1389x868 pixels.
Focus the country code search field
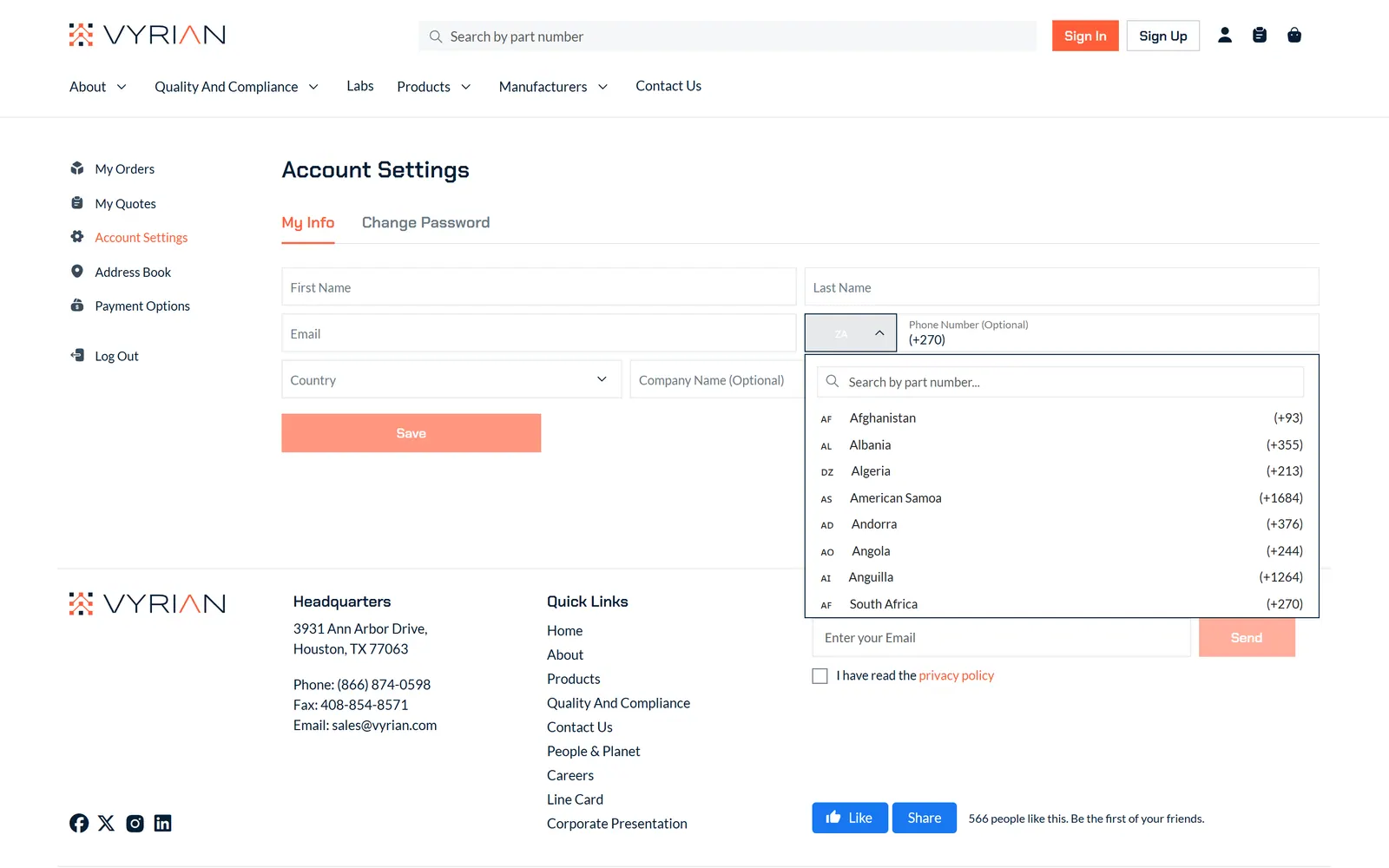[x=1060, y=382]
